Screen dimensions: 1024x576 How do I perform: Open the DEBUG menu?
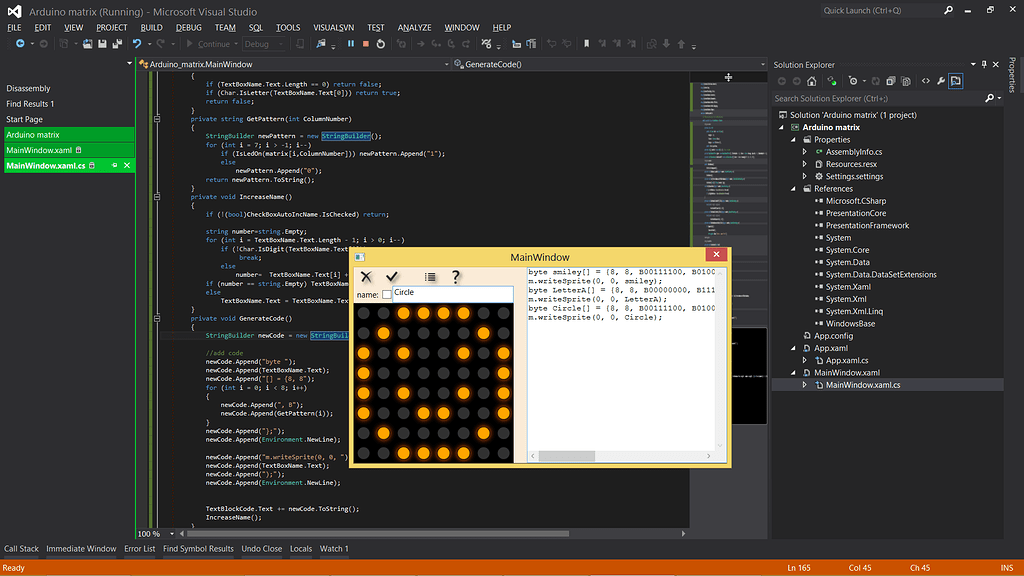click(188, 28)
